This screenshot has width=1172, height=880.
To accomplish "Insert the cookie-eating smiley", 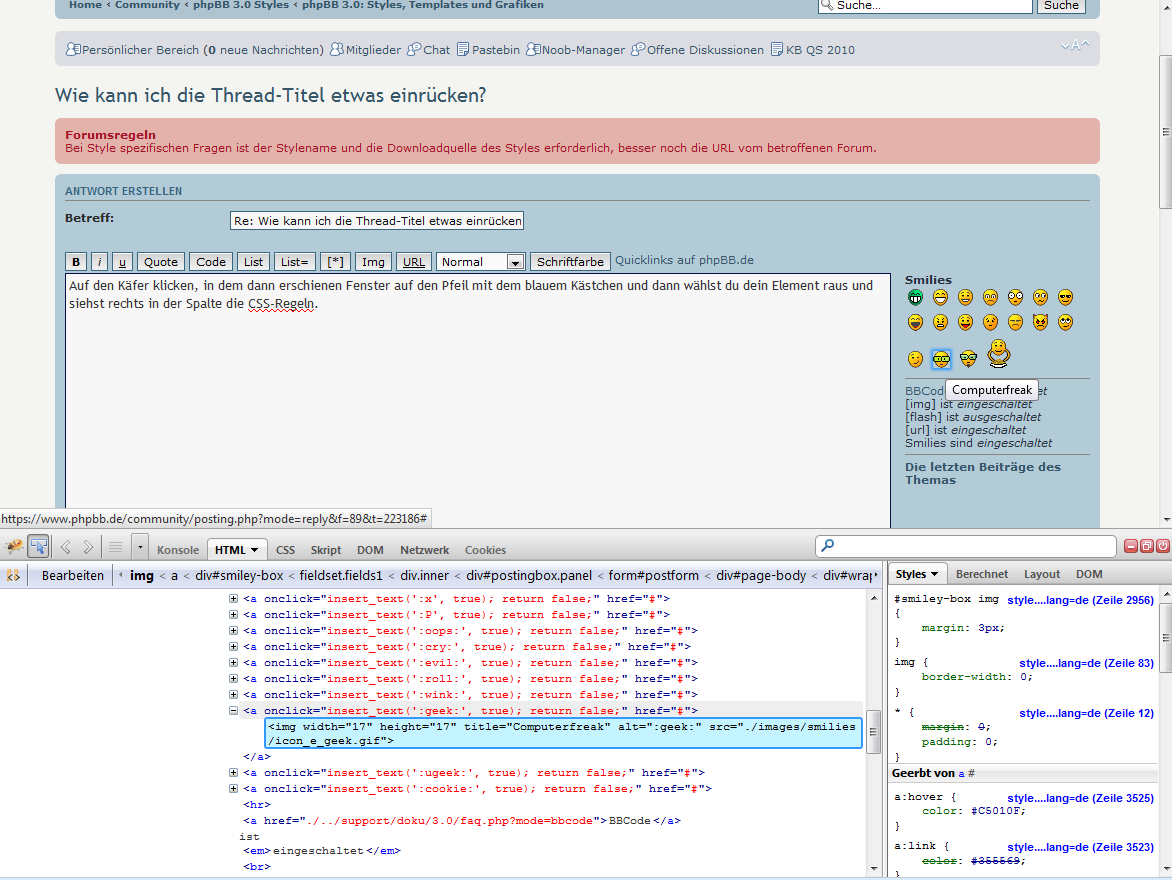I will point(997,353).
